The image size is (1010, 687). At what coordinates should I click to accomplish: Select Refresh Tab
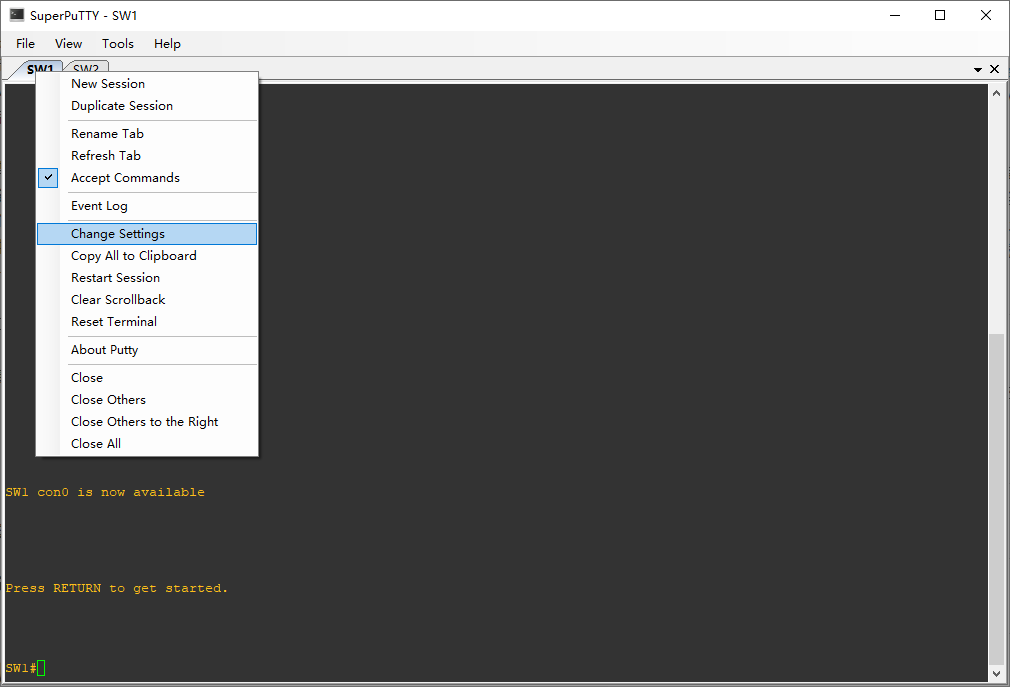pyautogui.click(x=148, y=156)
